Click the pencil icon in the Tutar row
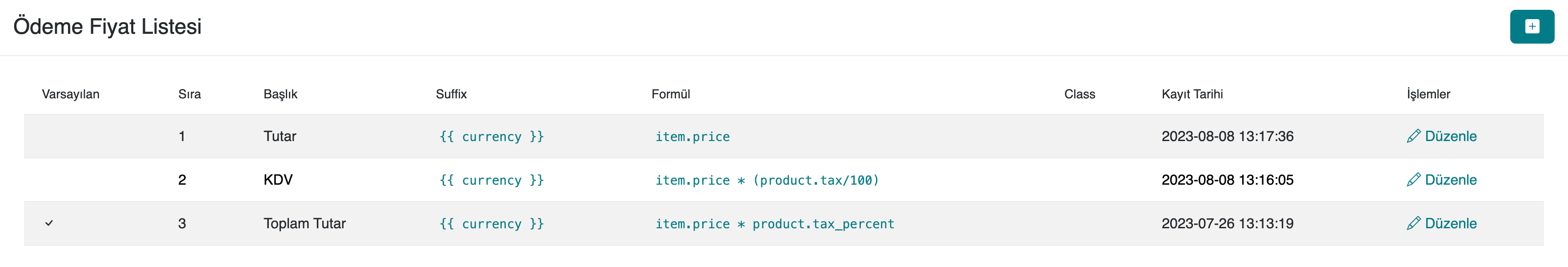The width and height of the screenshot is (1568, 267). [x=1413, y=136]
